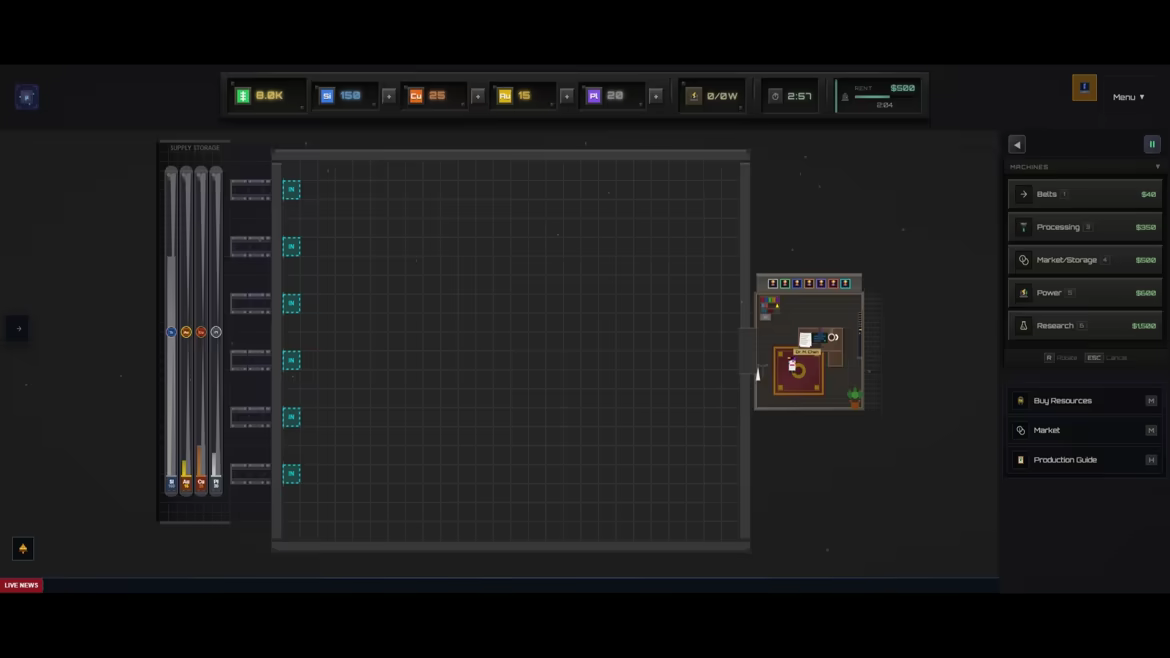Select the Market/Storage machine category
The width and height of the screenshot is (1170, 658).
pyautogui.click(x=1085, y=260)
